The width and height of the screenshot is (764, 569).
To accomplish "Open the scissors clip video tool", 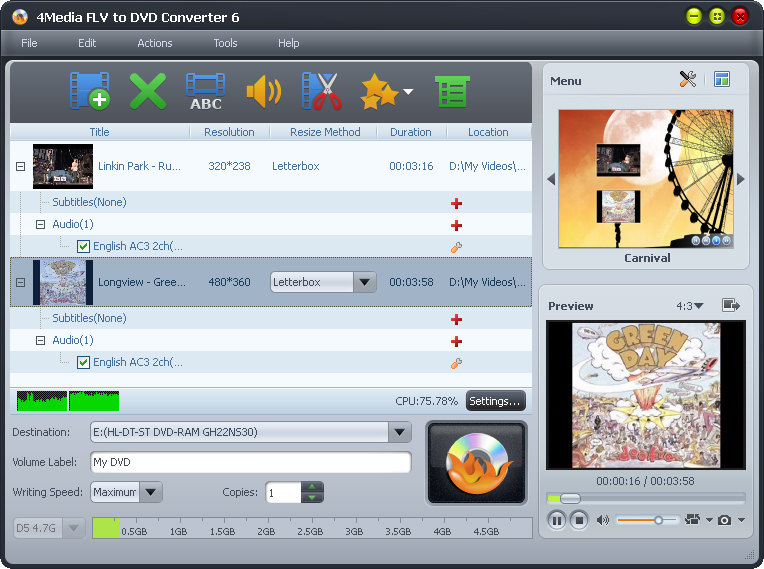I will point(321,91).
